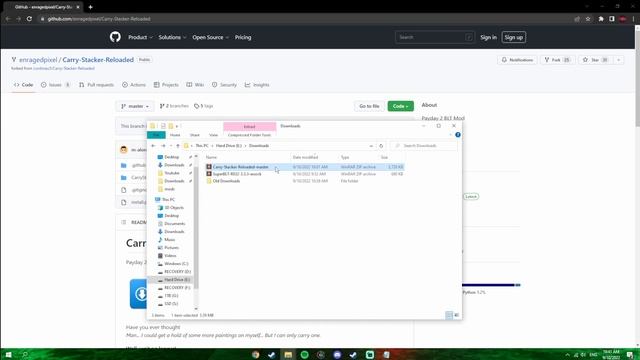Open Windows Start menu
The image size is (640, 360).
click(8, 354)
